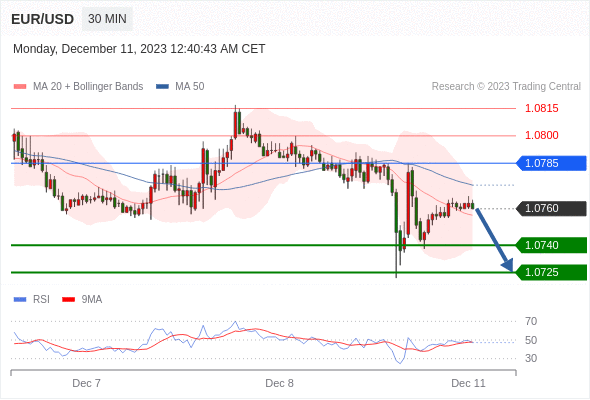This screenshot has width=590, height=400.
Task: Click the Monday, December 11 timestamp text
Action: click(x=139, y=49)
